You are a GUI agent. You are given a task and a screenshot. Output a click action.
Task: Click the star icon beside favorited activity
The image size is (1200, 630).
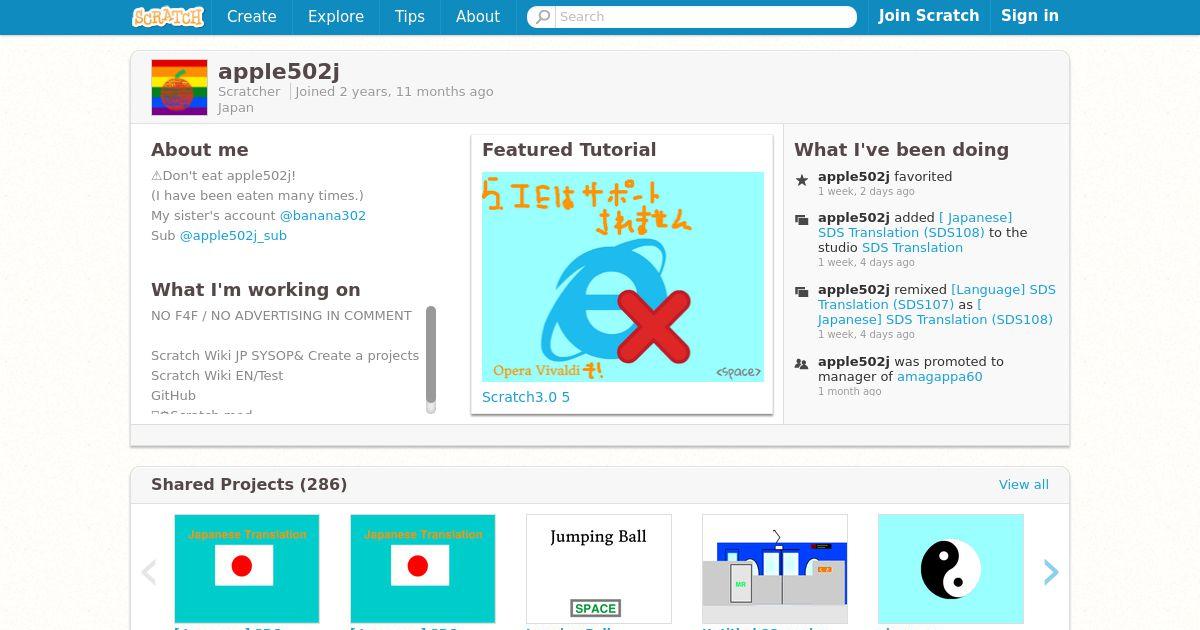[x=801, y=180]
